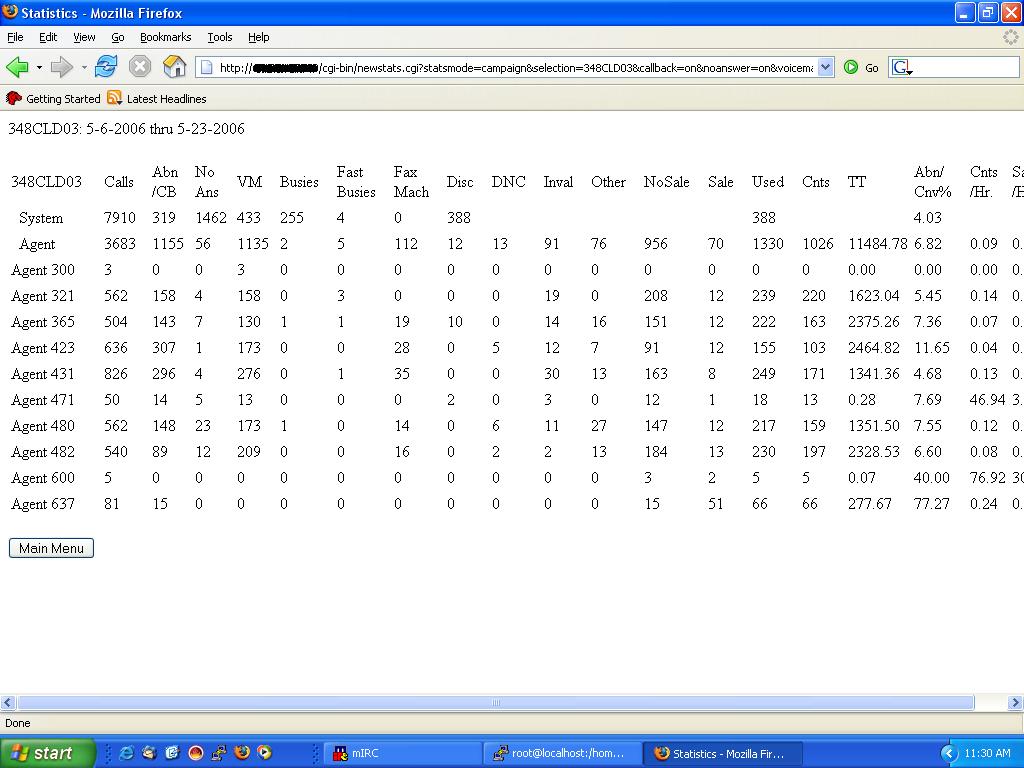Viewport: 1024px width, 768px height.
Task: Open the Tools menu
Action: (220, 37)
